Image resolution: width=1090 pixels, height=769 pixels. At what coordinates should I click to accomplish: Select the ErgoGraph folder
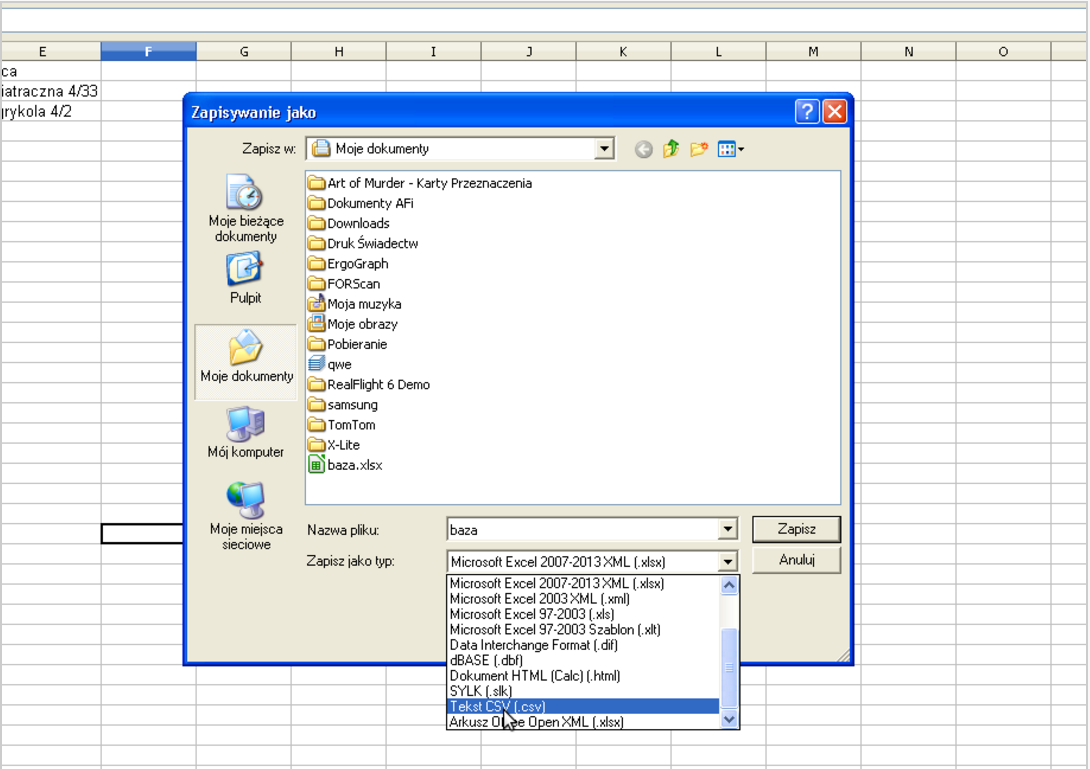click(x=349, y=264)
